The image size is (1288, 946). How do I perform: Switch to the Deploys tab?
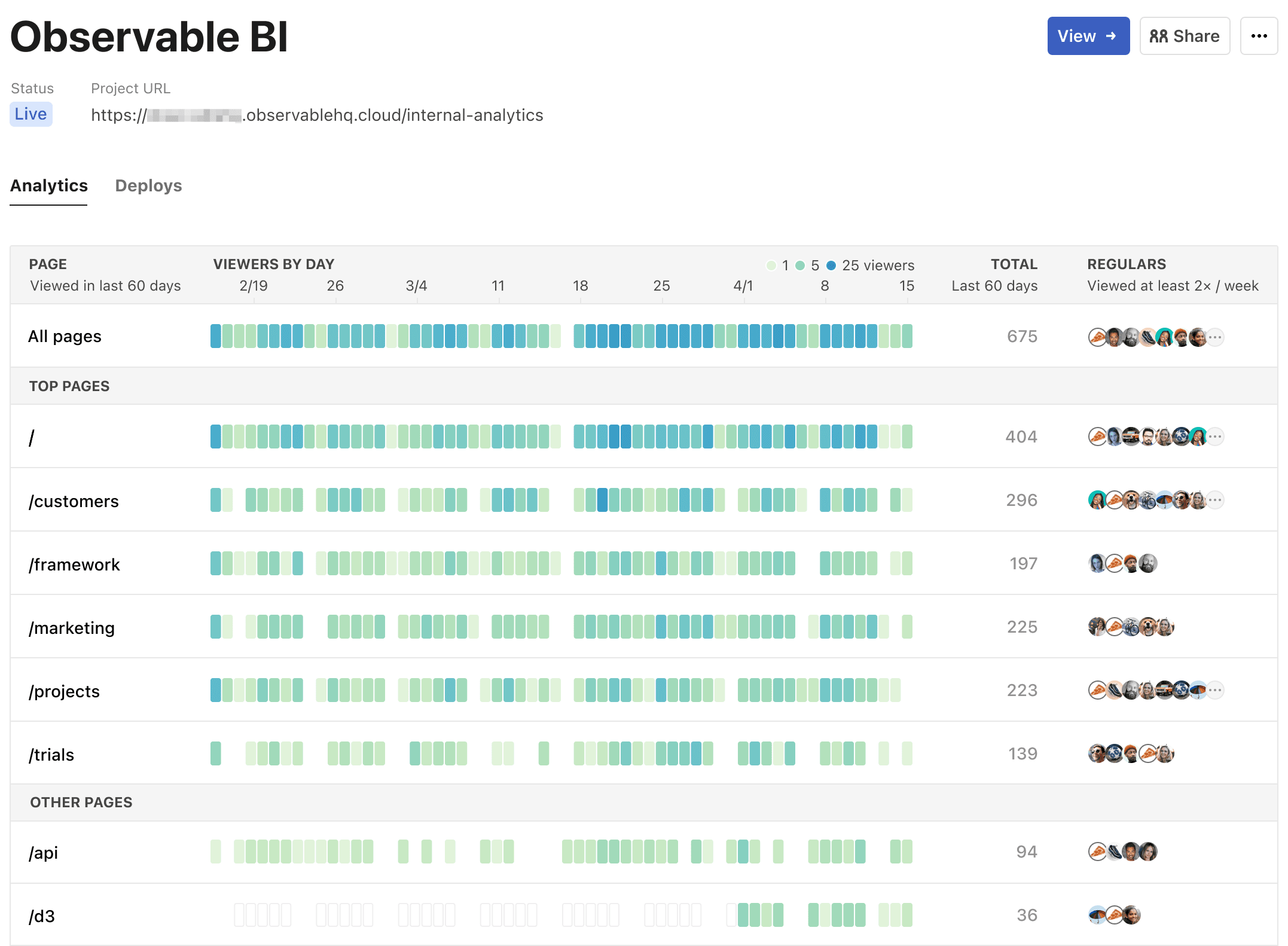(x=148, y=186)
